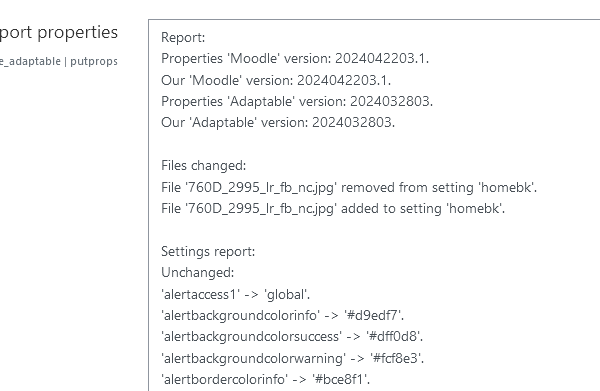The height and width of the screenshot is (391, 600).
Task: Click the '#d9edf7' color value text
Action: [372, 316]
